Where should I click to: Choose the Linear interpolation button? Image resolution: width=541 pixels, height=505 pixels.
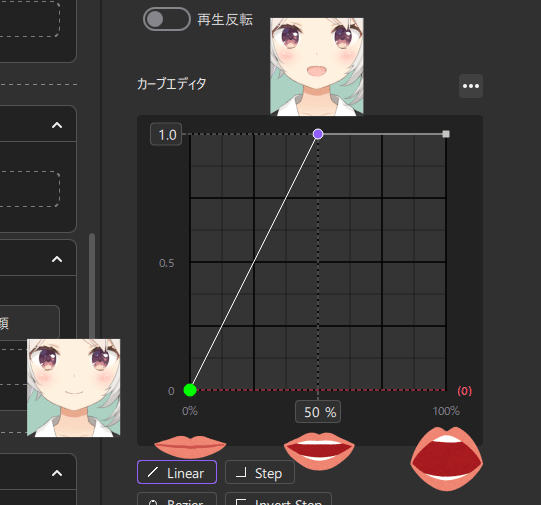pyautogui.click(x=177, y=472)
